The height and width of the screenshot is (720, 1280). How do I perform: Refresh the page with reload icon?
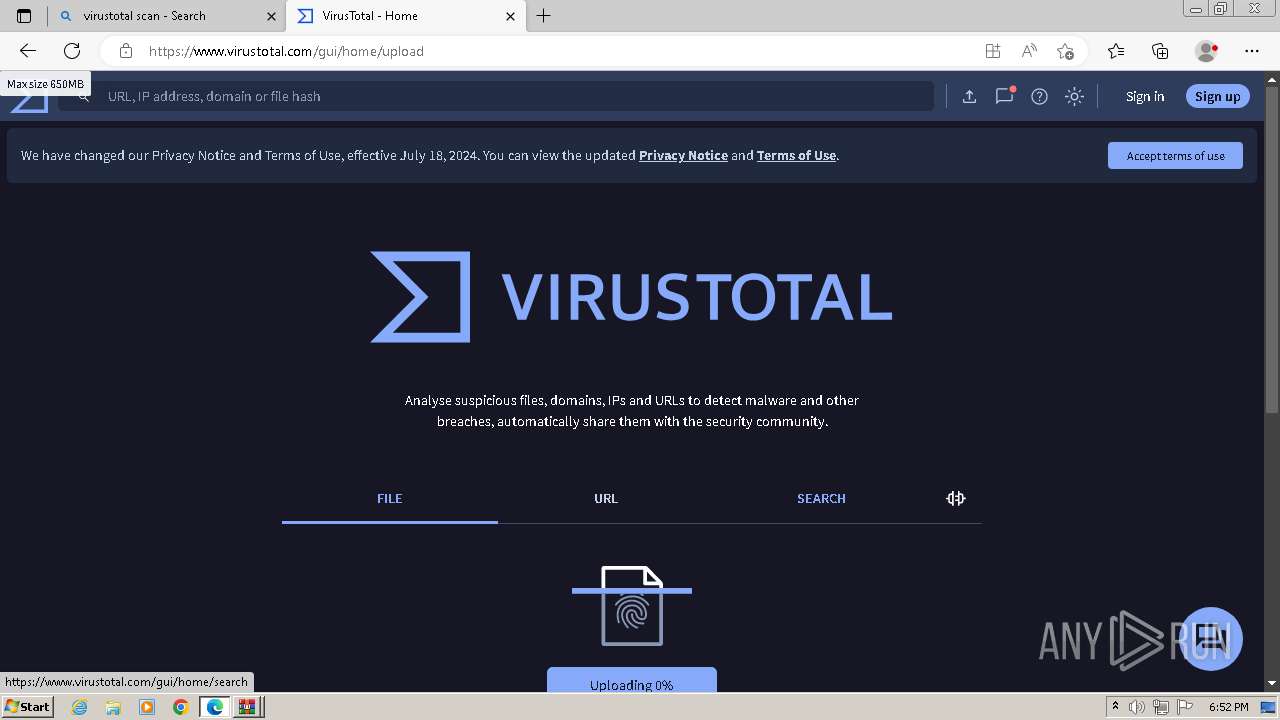(x=72, y=51)
